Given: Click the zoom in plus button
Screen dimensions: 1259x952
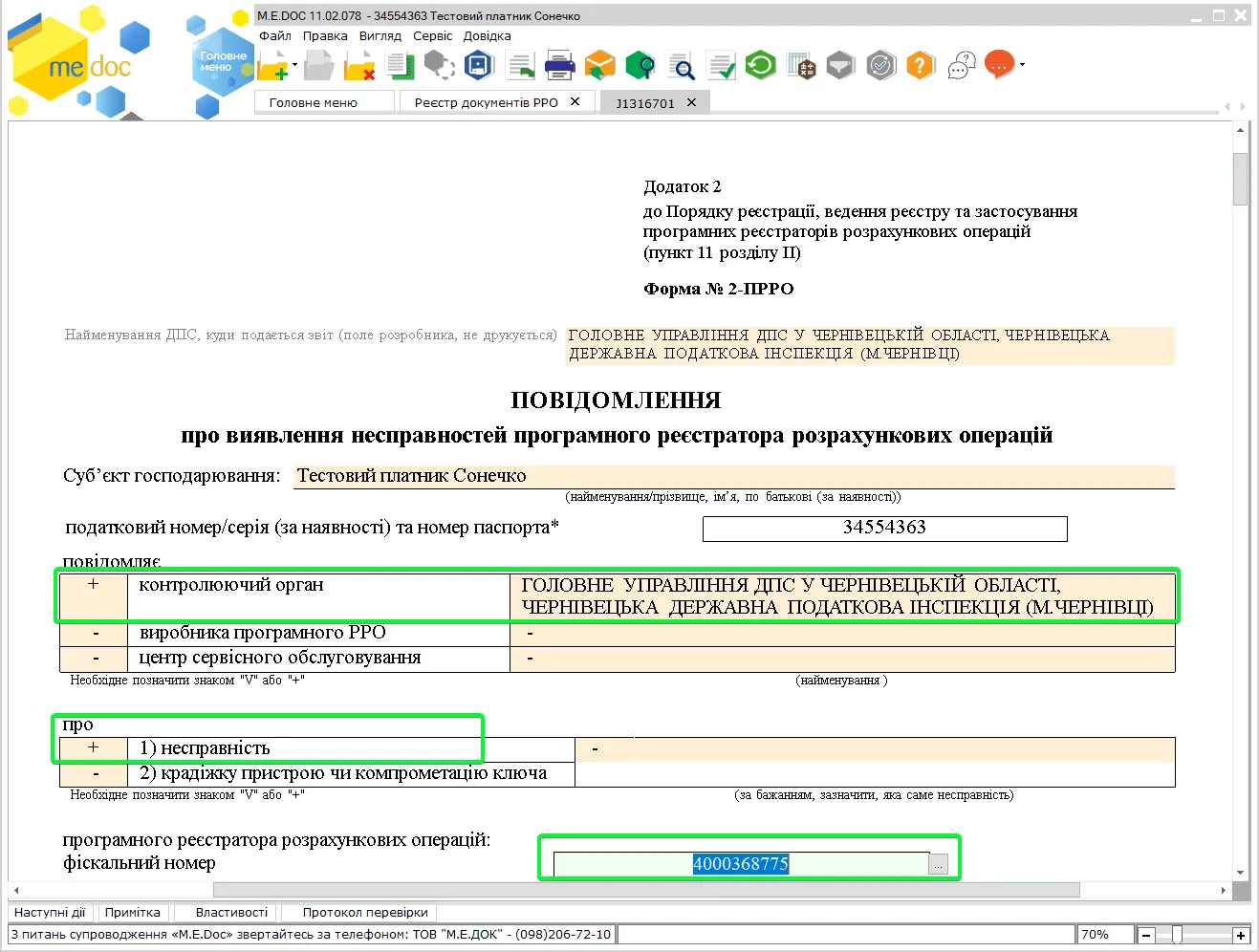Looking at the screenshot, I should 1241,935.
